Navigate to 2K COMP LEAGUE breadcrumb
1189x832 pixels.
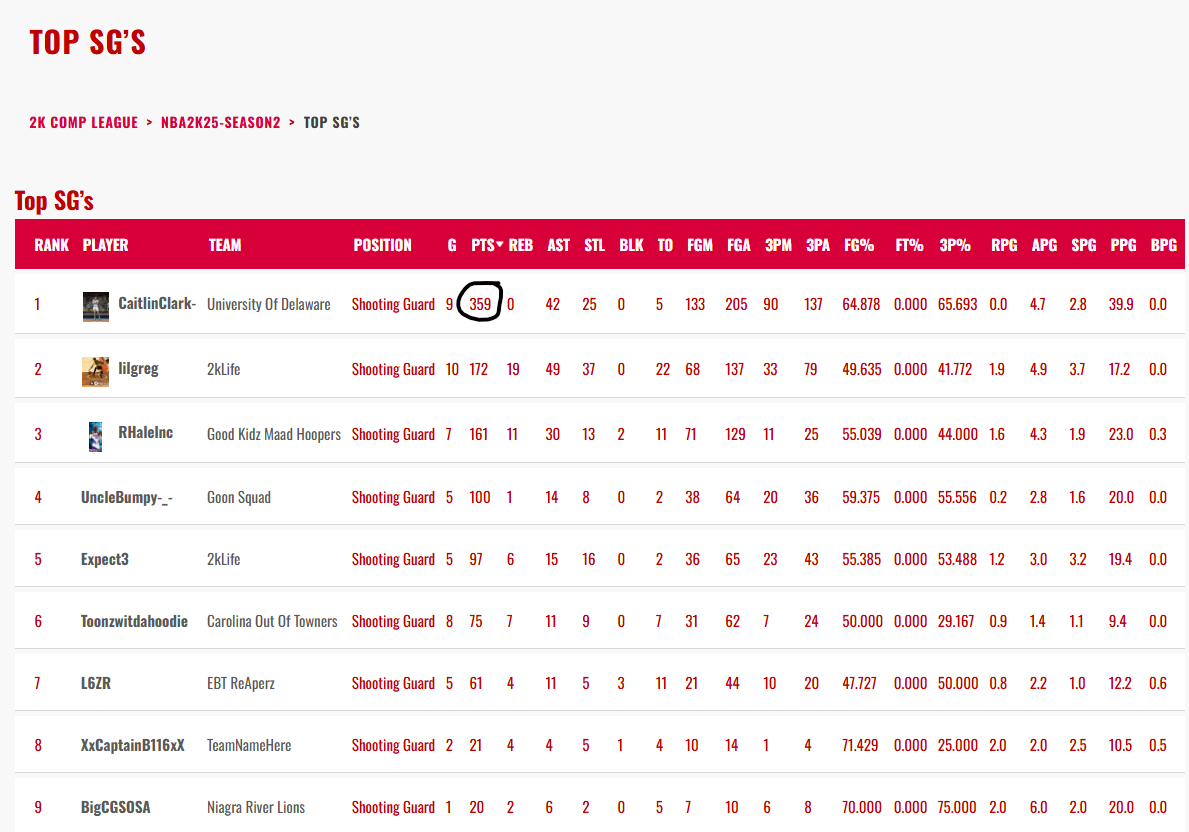(83, 122)
